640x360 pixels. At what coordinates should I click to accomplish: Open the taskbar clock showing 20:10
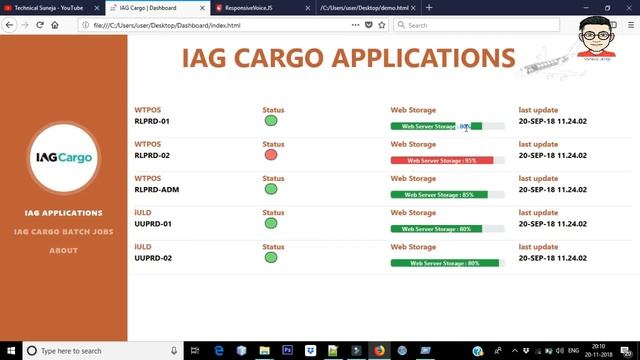(x=599, y=351)
